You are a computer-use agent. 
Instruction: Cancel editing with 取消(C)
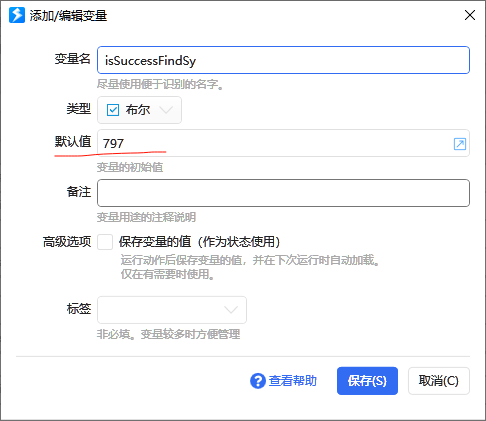[x=439, y=381]
